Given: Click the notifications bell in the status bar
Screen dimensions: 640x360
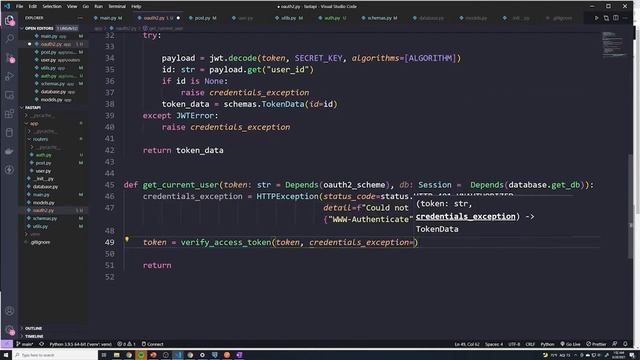Looking at the screenshot, I should pyautogui.click(x=625, y=344).
